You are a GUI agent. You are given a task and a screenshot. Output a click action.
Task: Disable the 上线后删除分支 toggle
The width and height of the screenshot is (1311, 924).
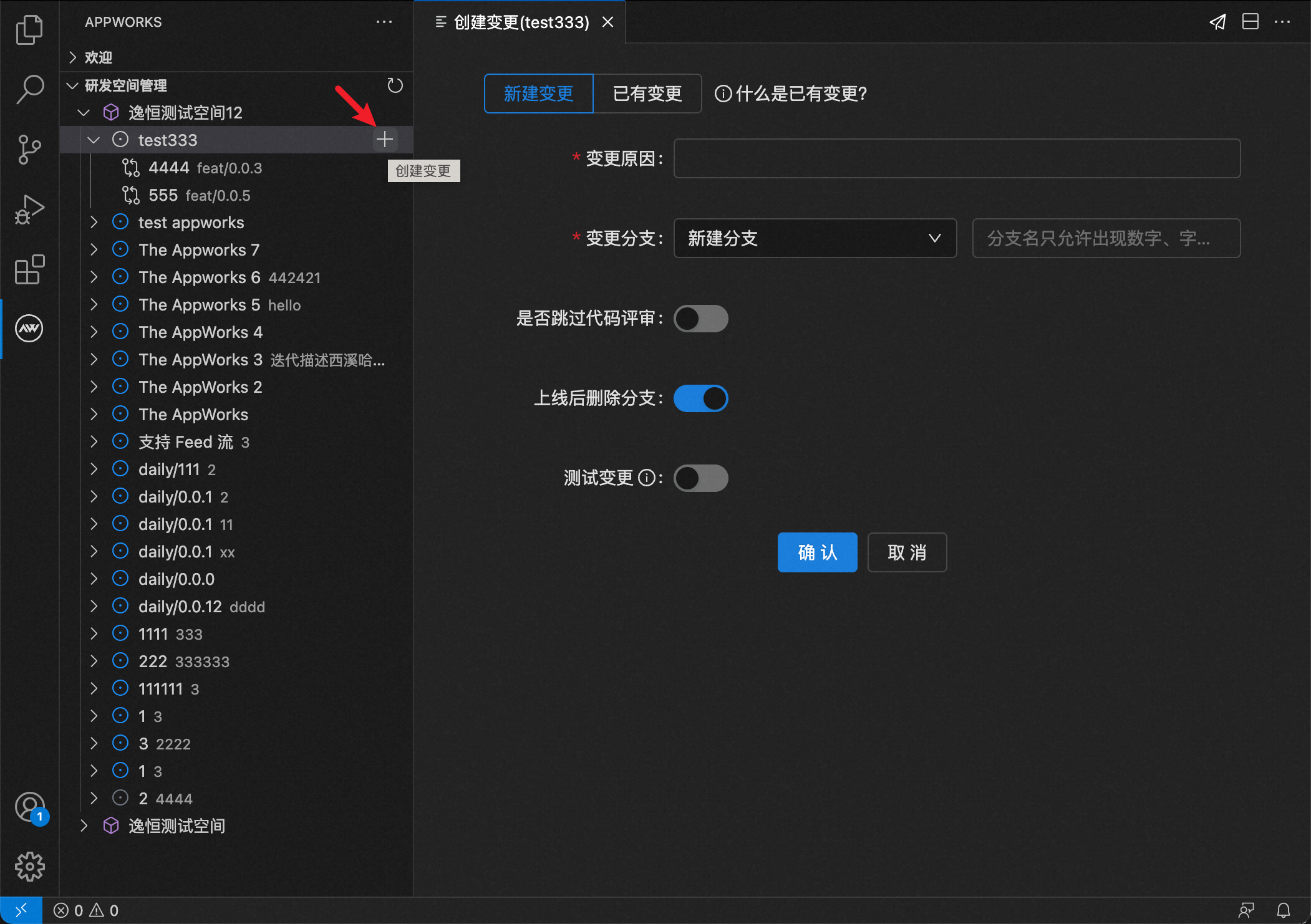pyautogui.click(x=700, y=398)
